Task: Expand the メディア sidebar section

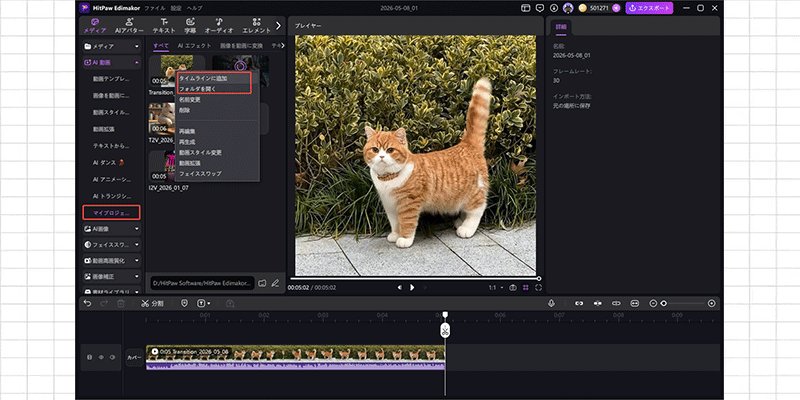Action: [112, 46]
